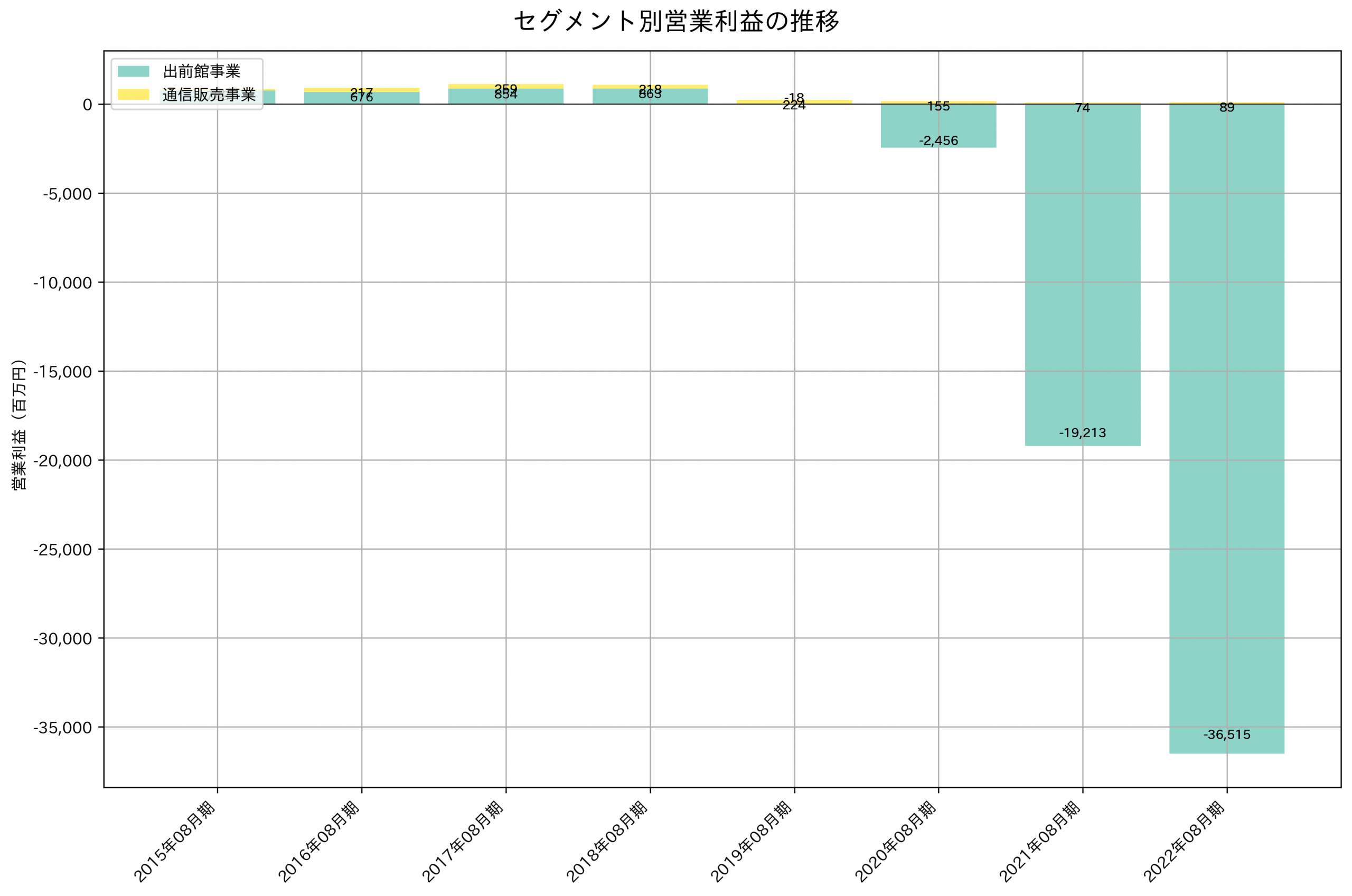This screenshot has height=896, width=1352.
Task: Click the yellow 通信販売事業 legend swatch
Action: (x=133, y=95)
